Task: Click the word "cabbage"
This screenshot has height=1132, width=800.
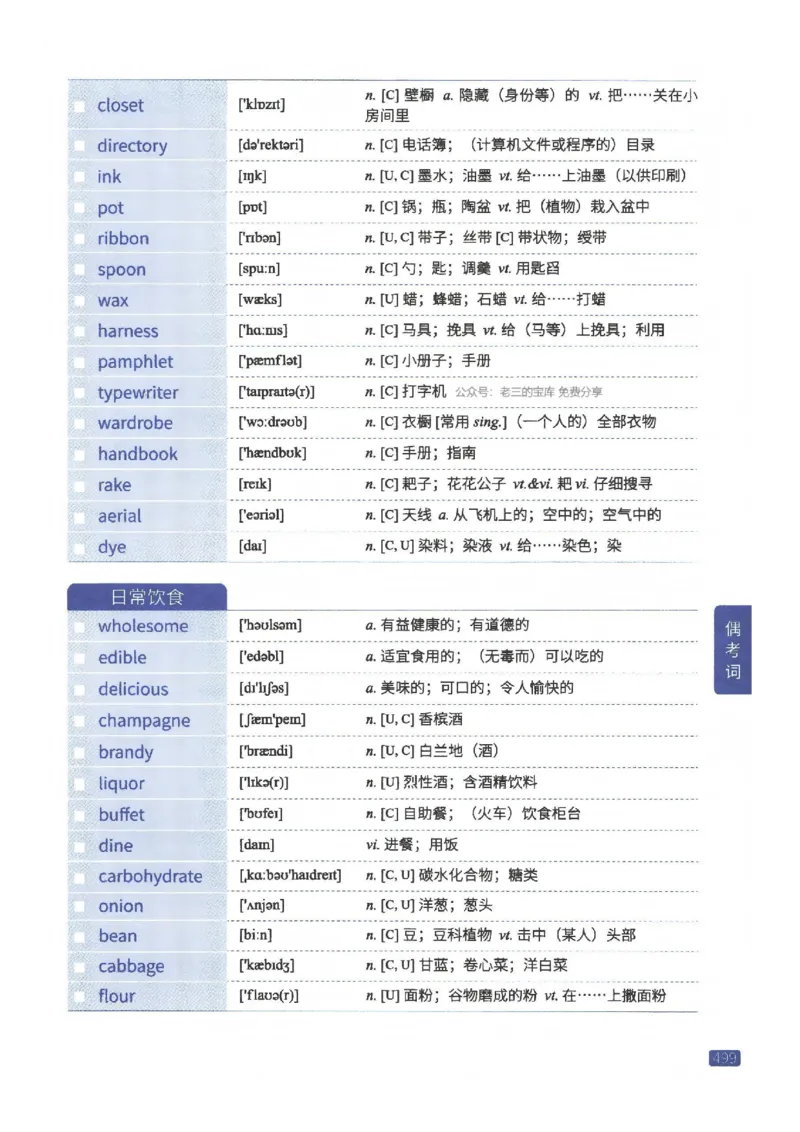Action: (129, 965)
